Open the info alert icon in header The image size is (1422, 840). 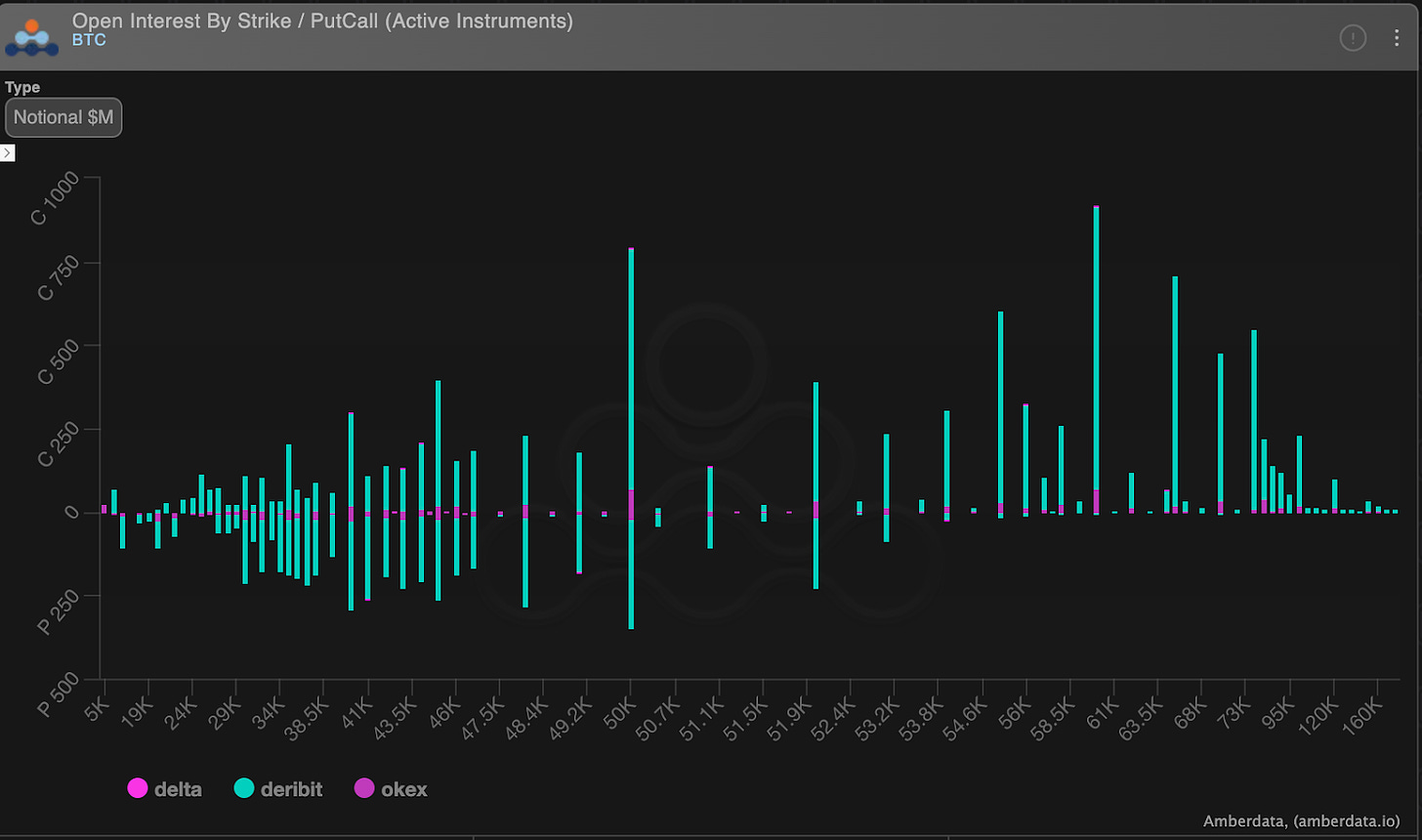[x=1353, y=38]
